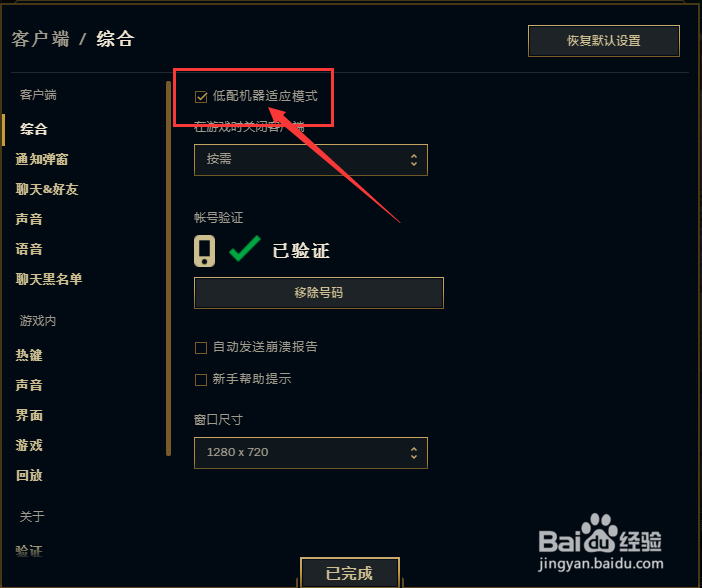The width and height of the screenshot is (702, 588).
Task: Select 聊天&好友 in the sidebar
Action: tap(47, 189)
